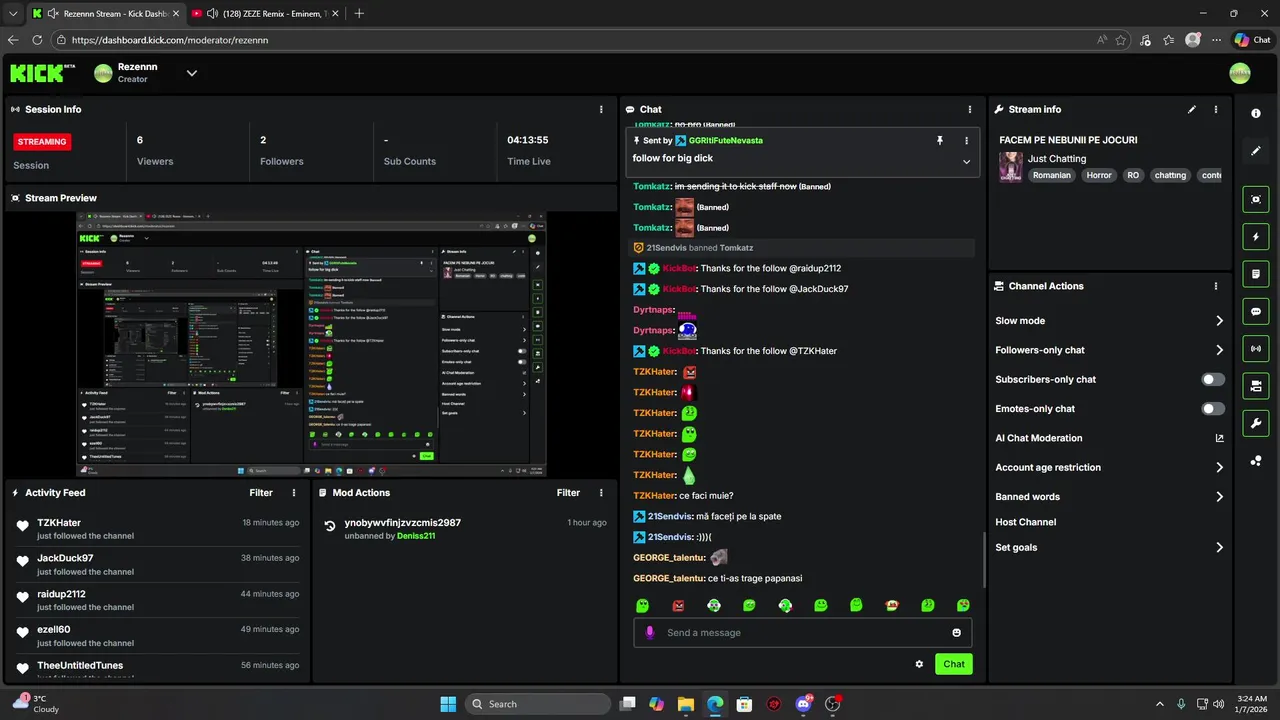Open the info icon in the right sidebar

click(x=1256, y=114)
